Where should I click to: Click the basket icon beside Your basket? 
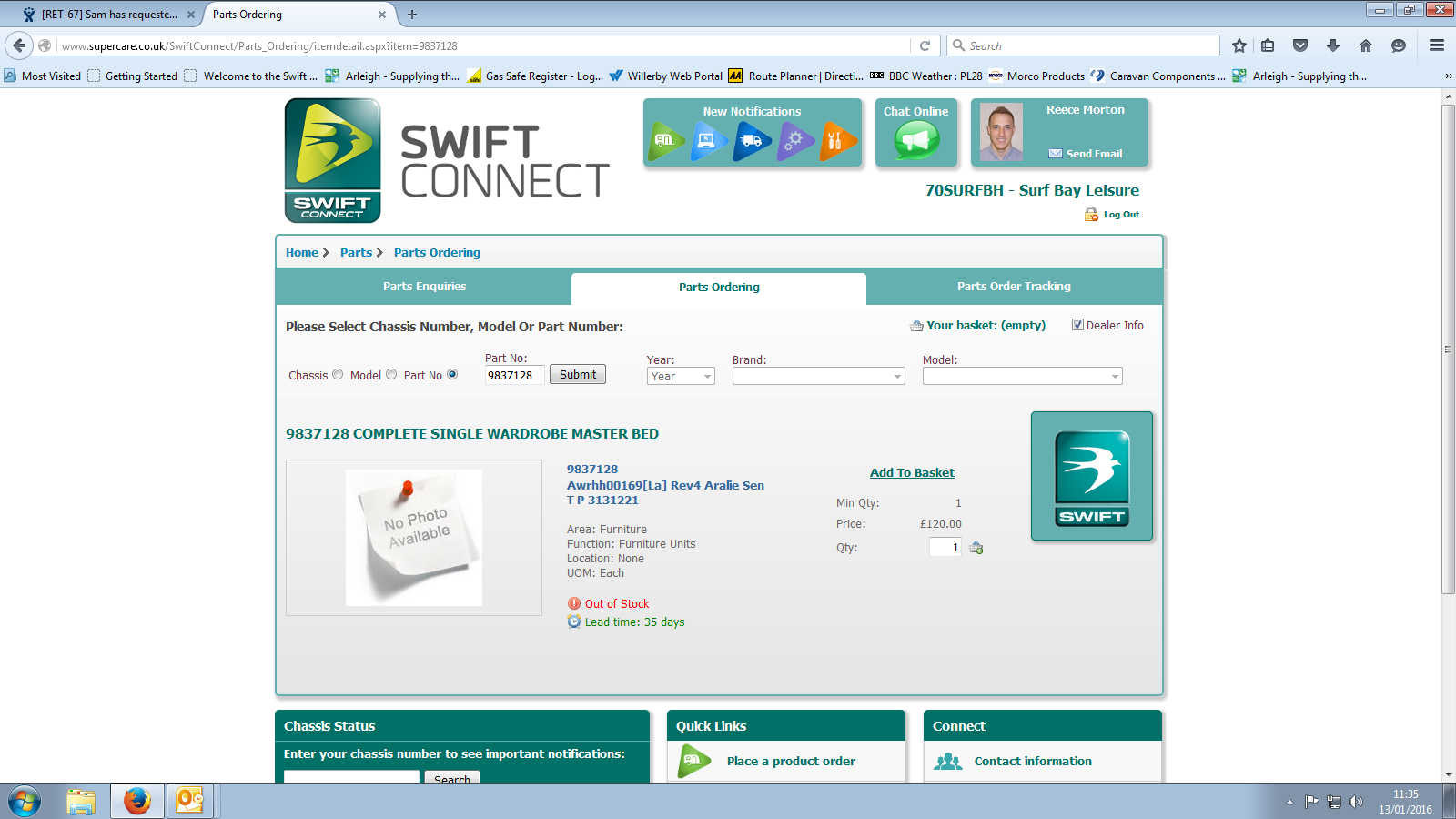(916, 326)
